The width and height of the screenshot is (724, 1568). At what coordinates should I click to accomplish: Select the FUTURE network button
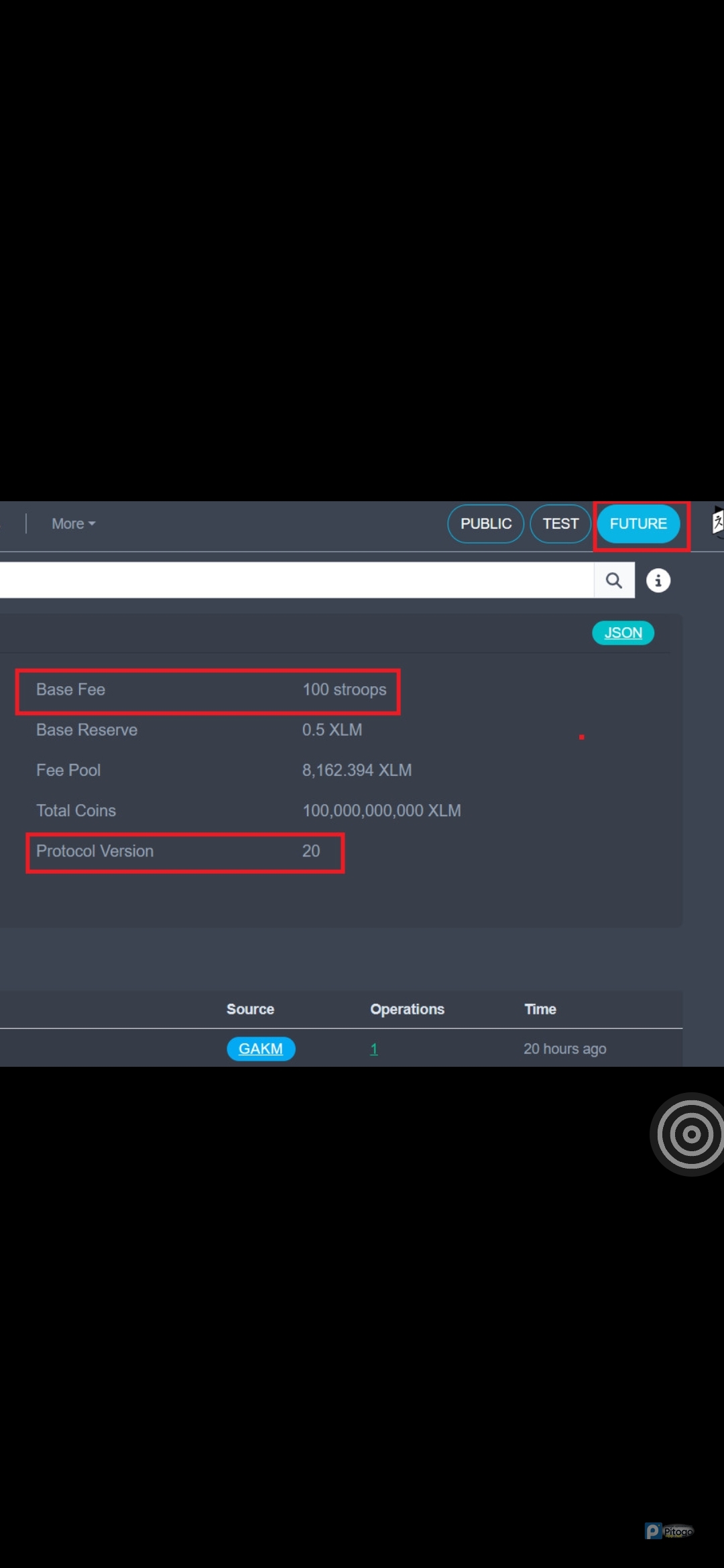click(638, 524)
